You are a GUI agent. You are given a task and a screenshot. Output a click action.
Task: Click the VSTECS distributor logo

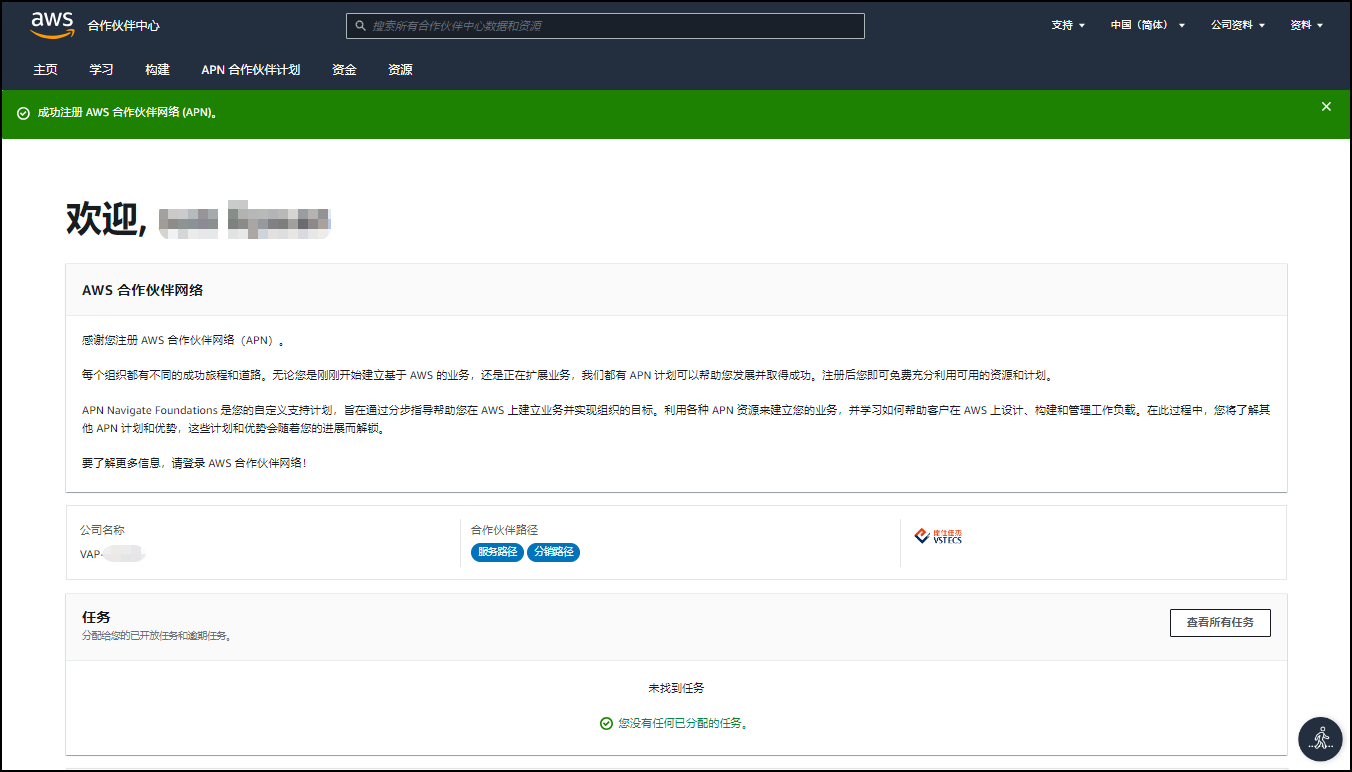pyautogui.click(x=938, y=537)
